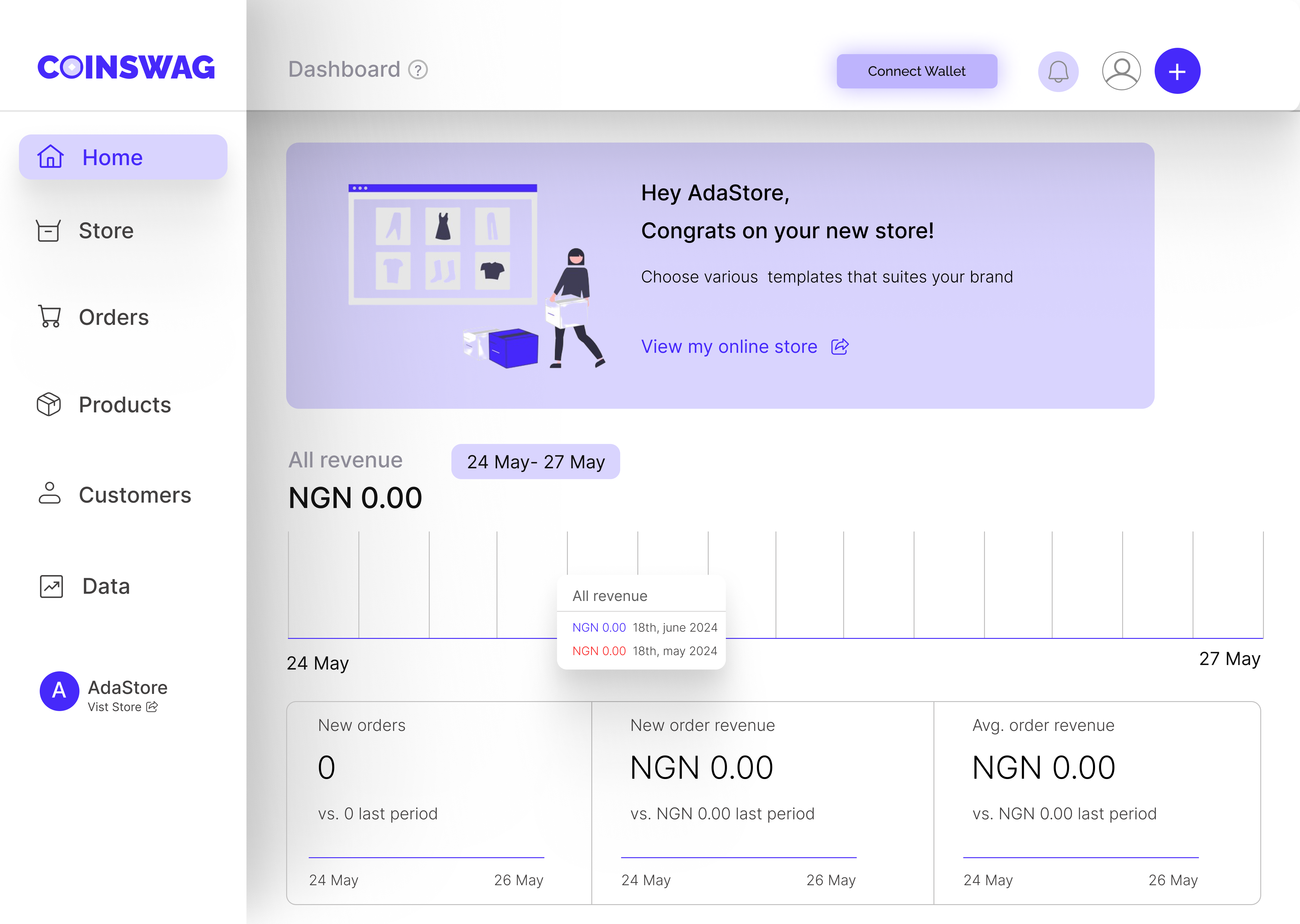Click the Connect Wallet button
1300x924 pixels.
pyautogui.click(x=916, y=71)
